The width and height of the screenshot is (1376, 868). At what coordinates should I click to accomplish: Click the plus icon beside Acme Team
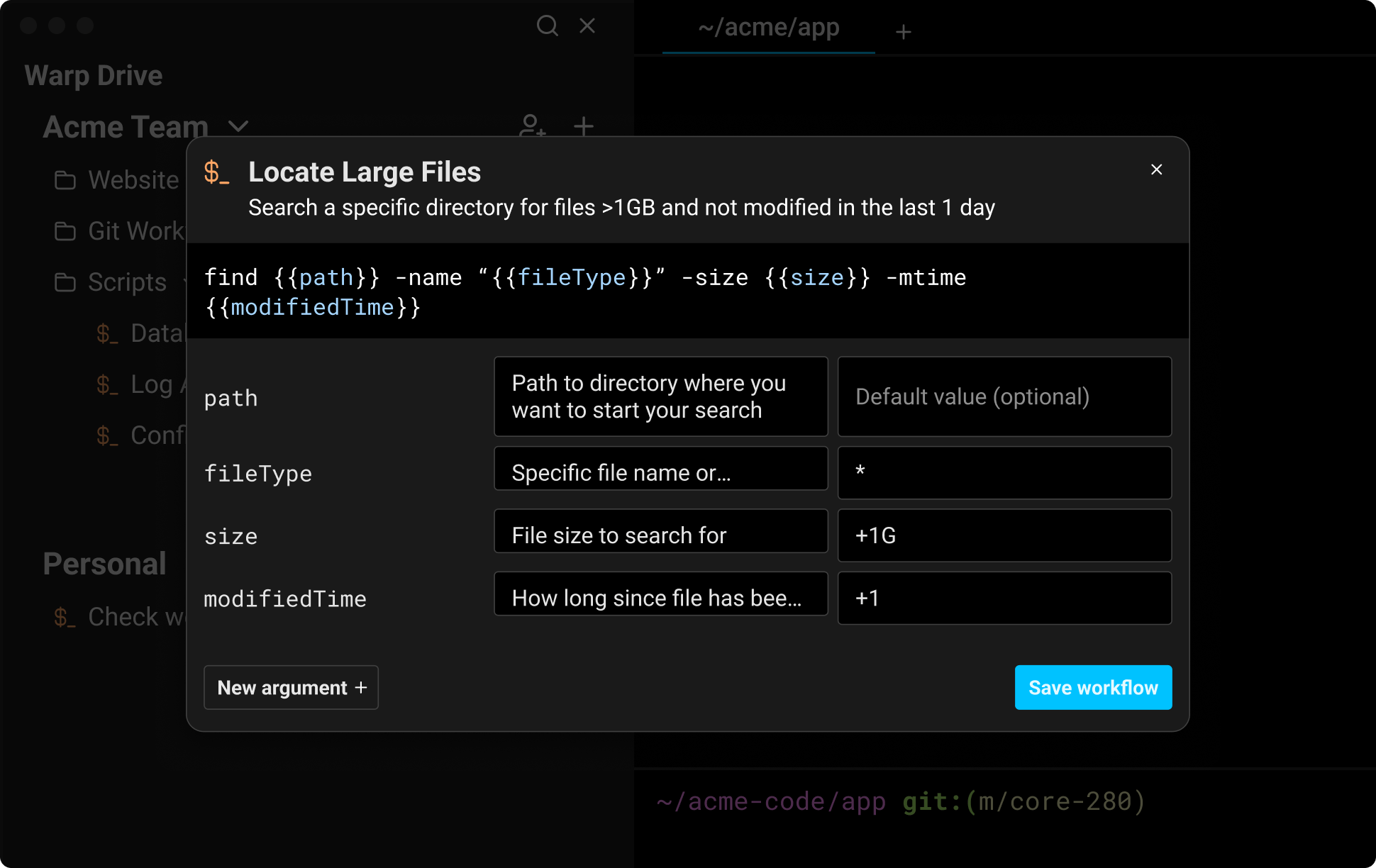pos(583,126)
